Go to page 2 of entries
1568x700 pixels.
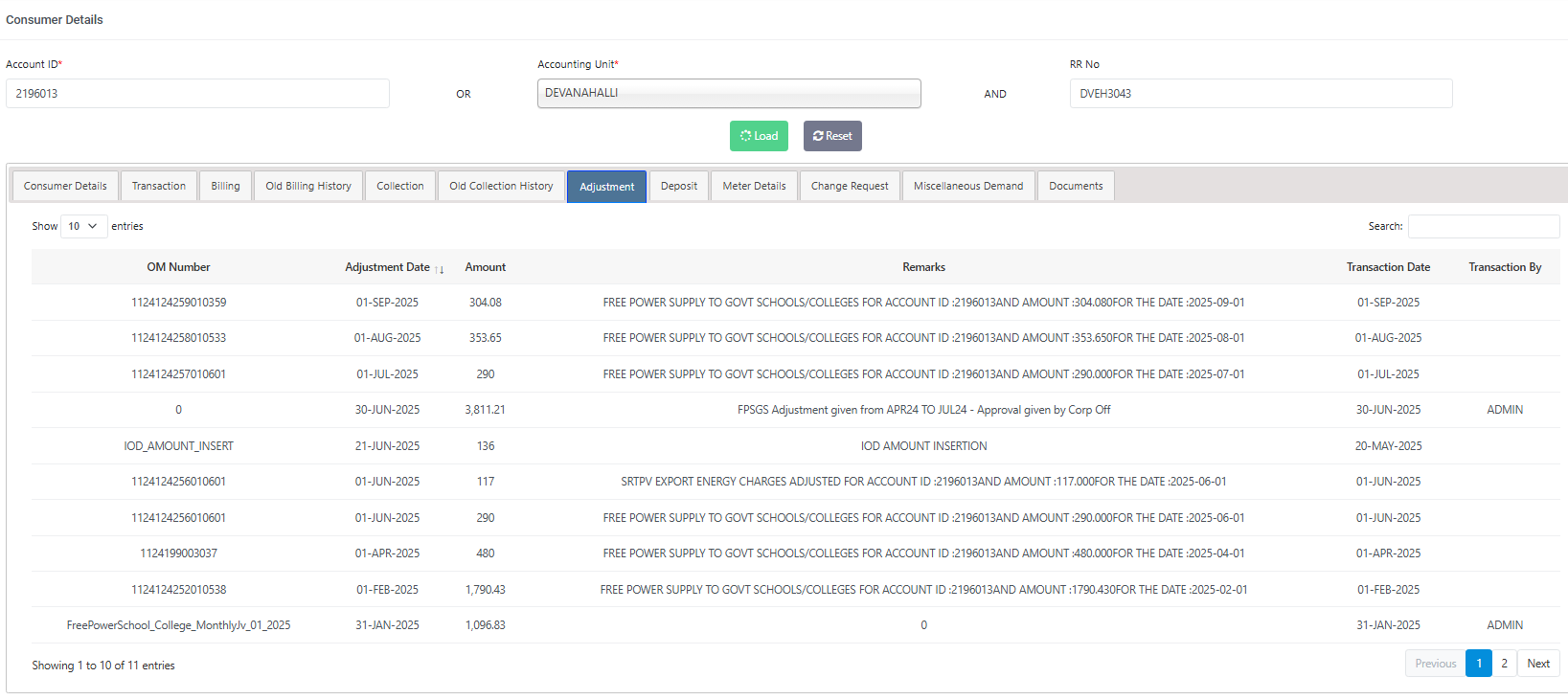coord(1504,664)
